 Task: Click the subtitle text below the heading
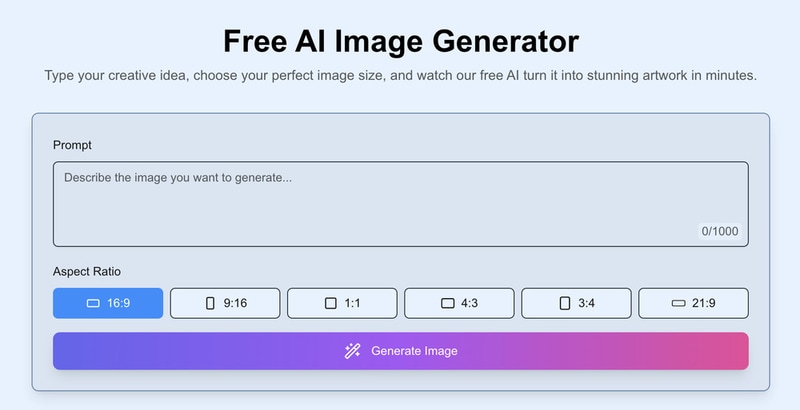click(x=400, y=76)
